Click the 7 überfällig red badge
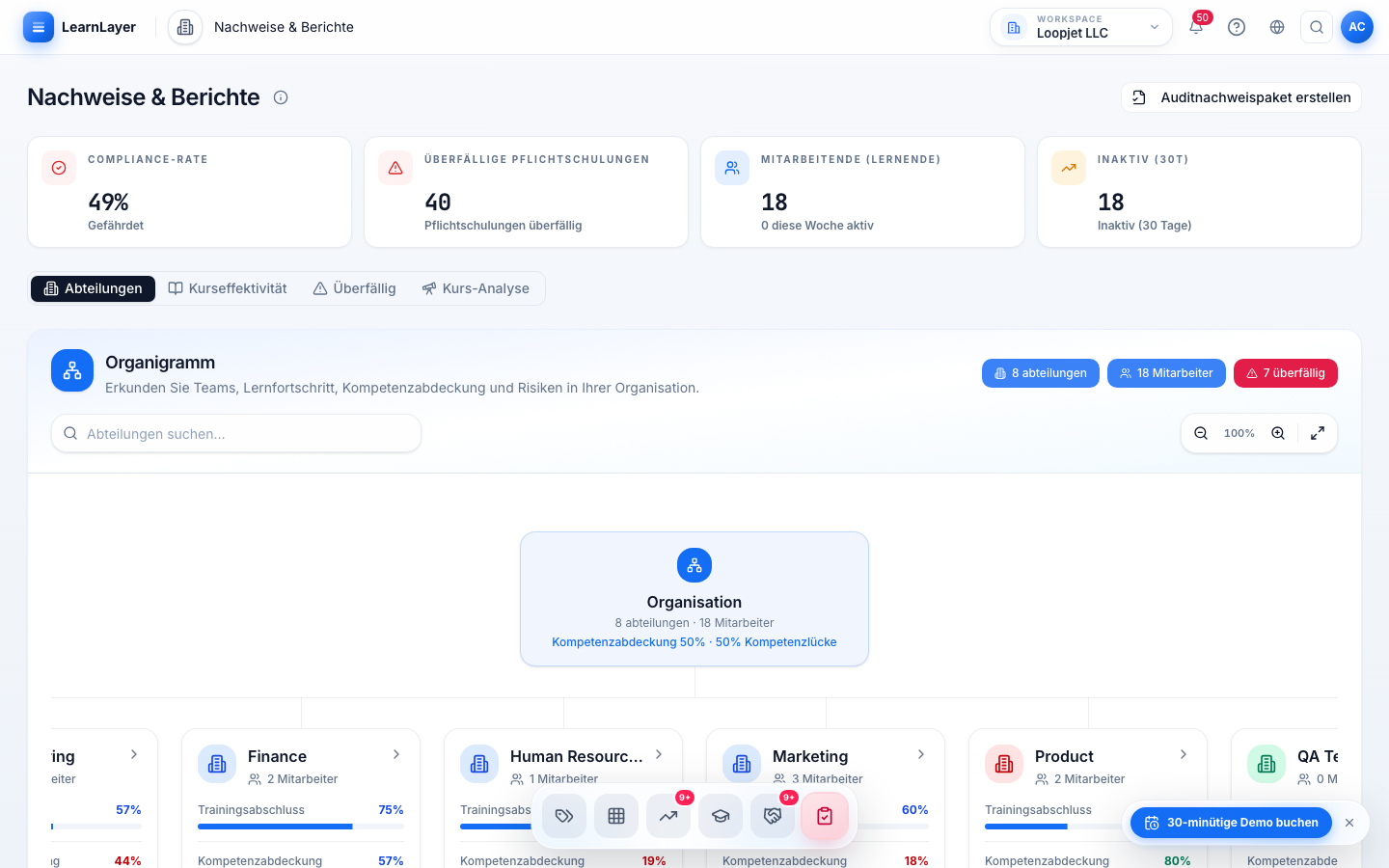1389x868 pixels. click(1286, 373)
